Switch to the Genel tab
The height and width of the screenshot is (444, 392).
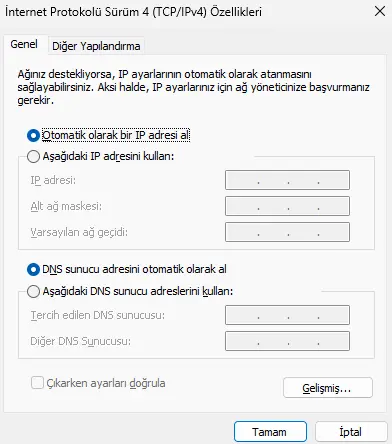(x=24, y=44)
